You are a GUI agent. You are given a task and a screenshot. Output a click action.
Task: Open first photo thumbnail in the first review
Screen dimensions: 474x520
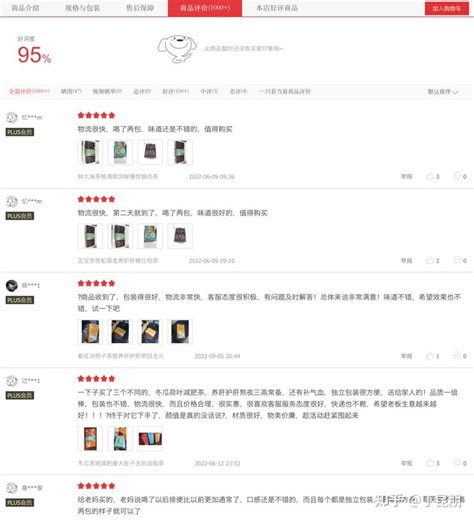click(x=90, y=152)
